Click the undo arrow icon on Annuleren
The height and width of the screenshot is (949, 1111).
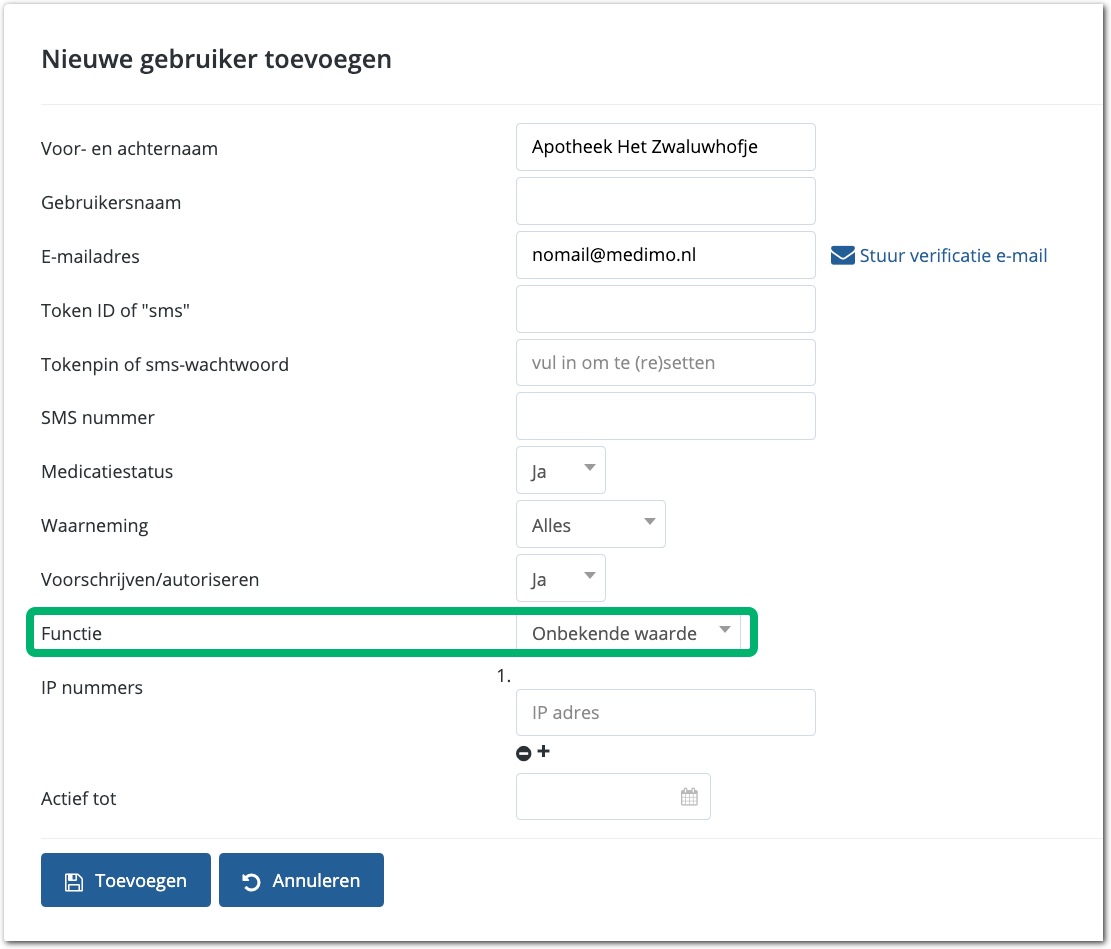click(251, 881)
